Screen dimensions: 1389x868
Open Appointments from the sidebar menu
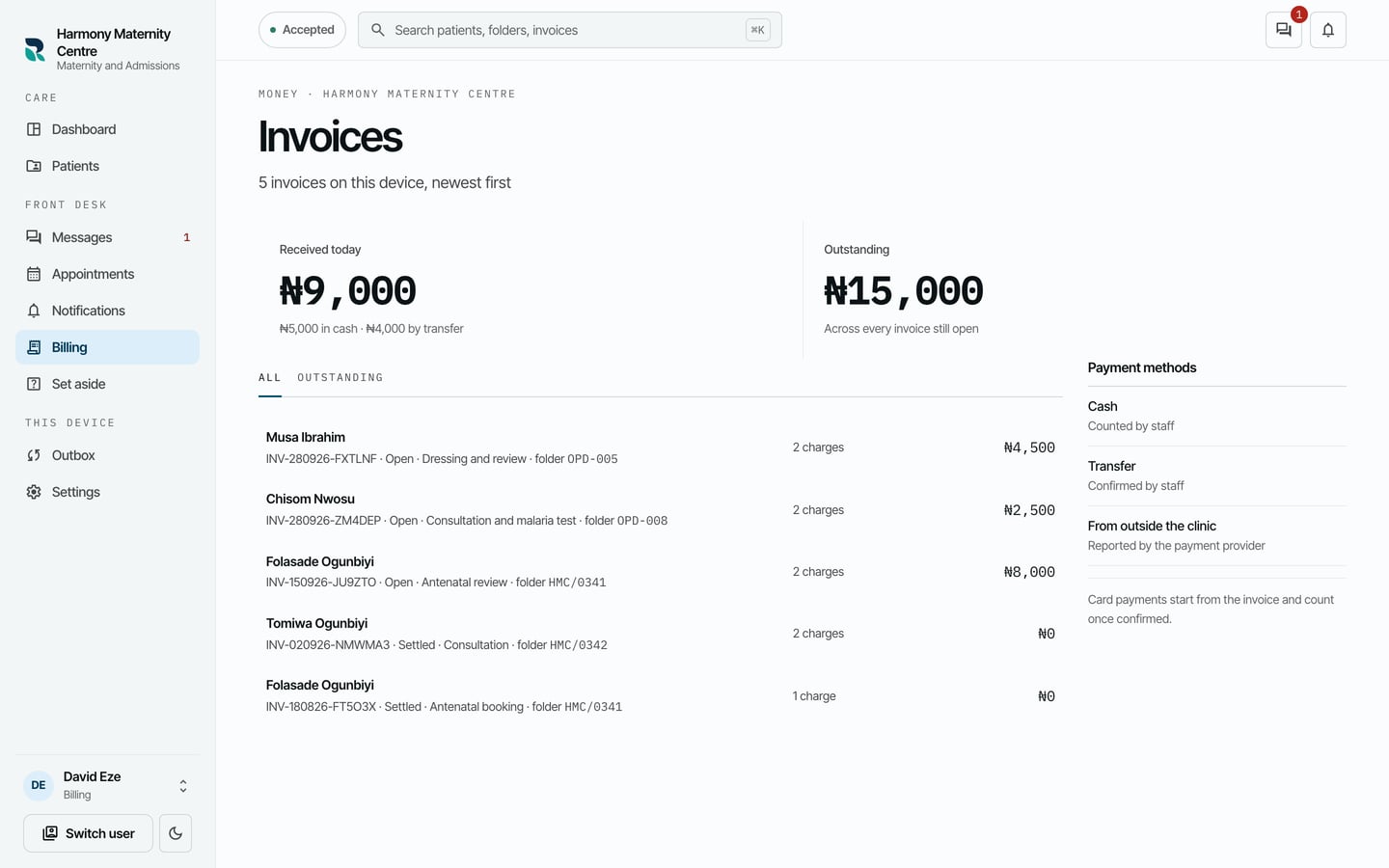107,274
